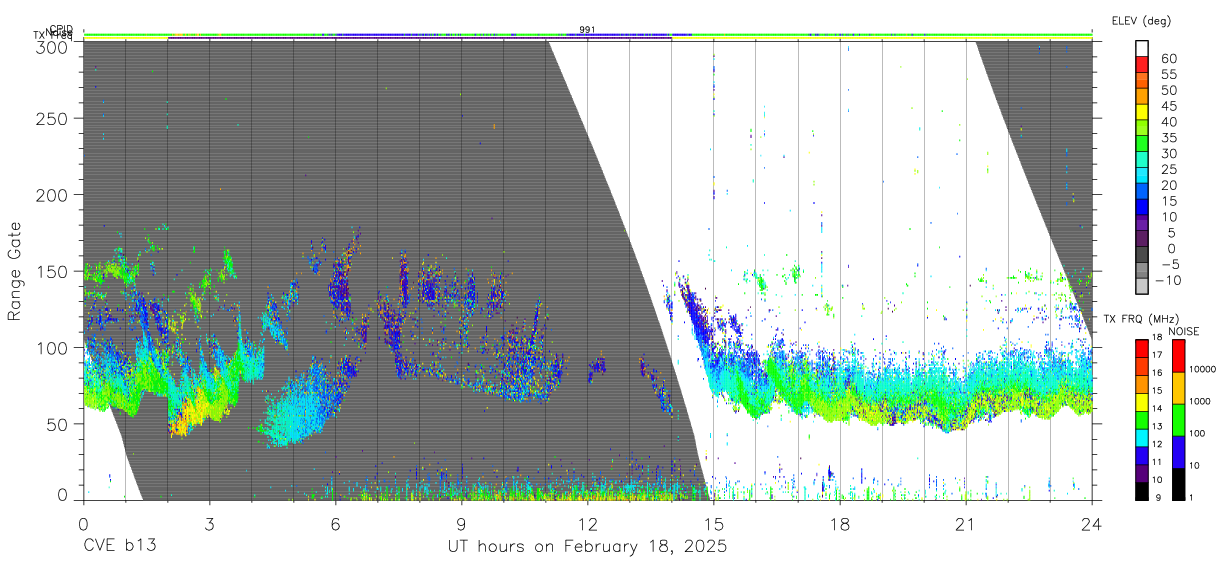Click the ELEV legend value '45'
This screenshot has width=1228, height=567.
coord(1168,106)
